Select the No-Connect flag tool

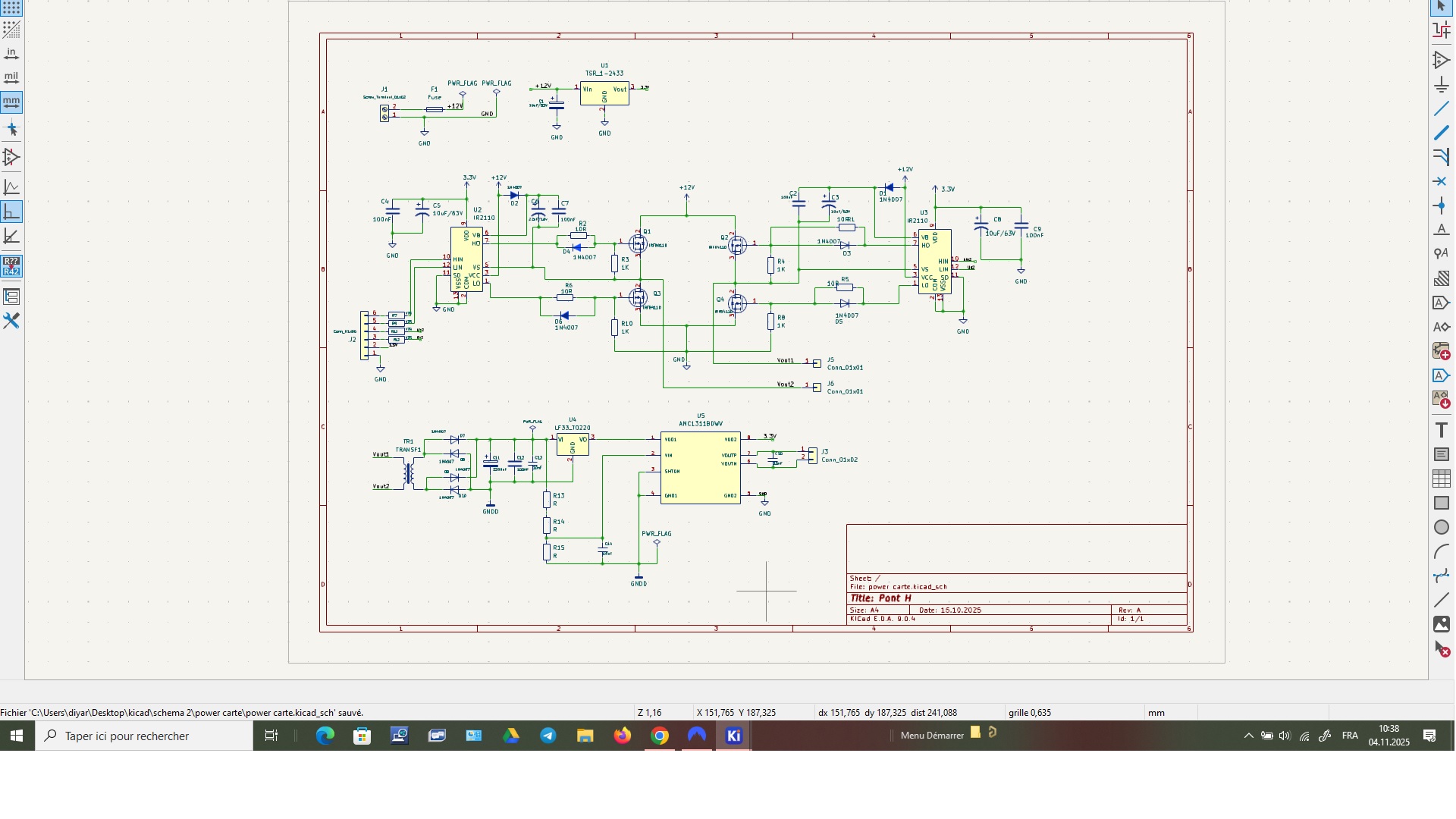click(x=1441, y=182)
